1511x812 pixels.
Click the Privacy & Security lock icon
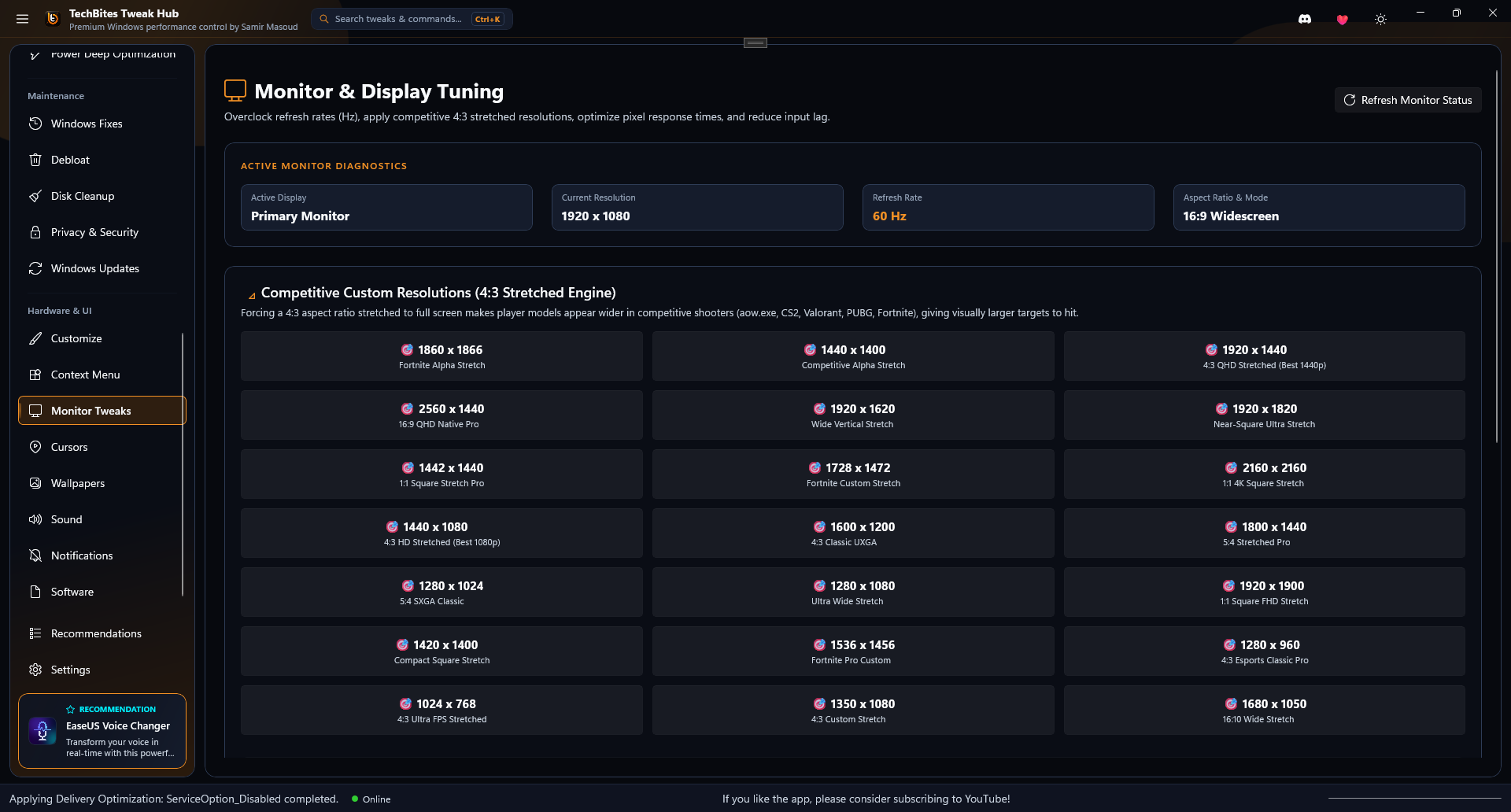point(35,232)
